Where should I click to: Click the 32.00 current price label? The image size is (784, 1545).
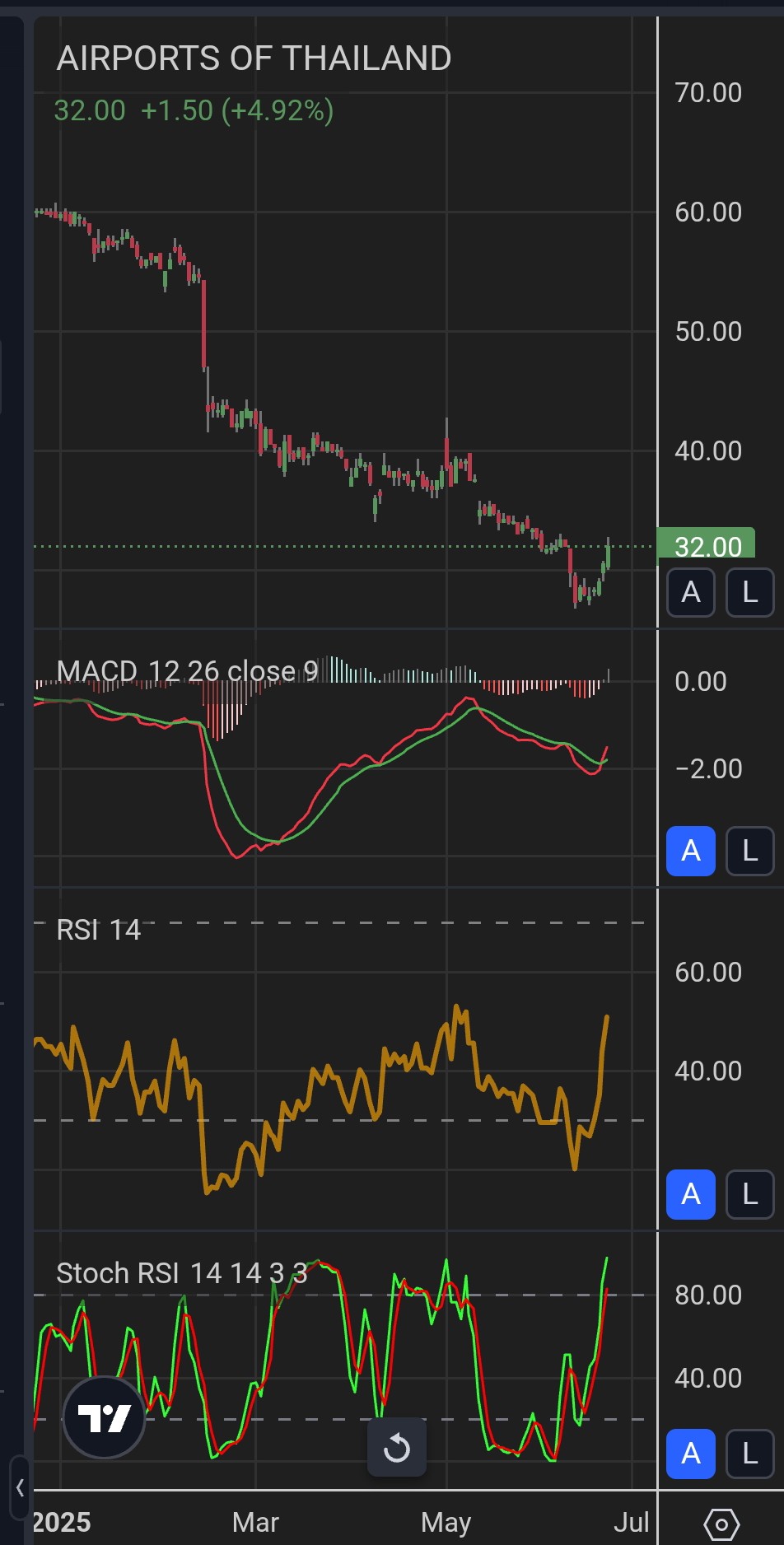pyautogui.click(x=706, y=544)
